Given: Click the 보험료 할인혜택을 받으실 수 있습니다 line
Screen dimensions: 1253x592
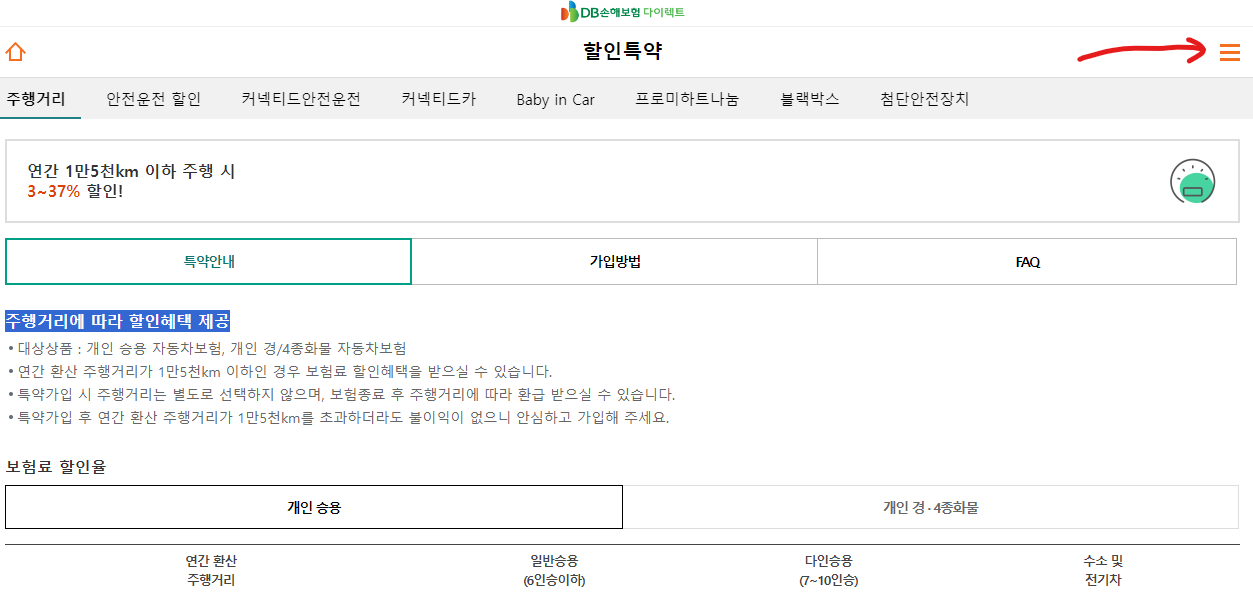Looking at the screenshot, I should [280, 371].
